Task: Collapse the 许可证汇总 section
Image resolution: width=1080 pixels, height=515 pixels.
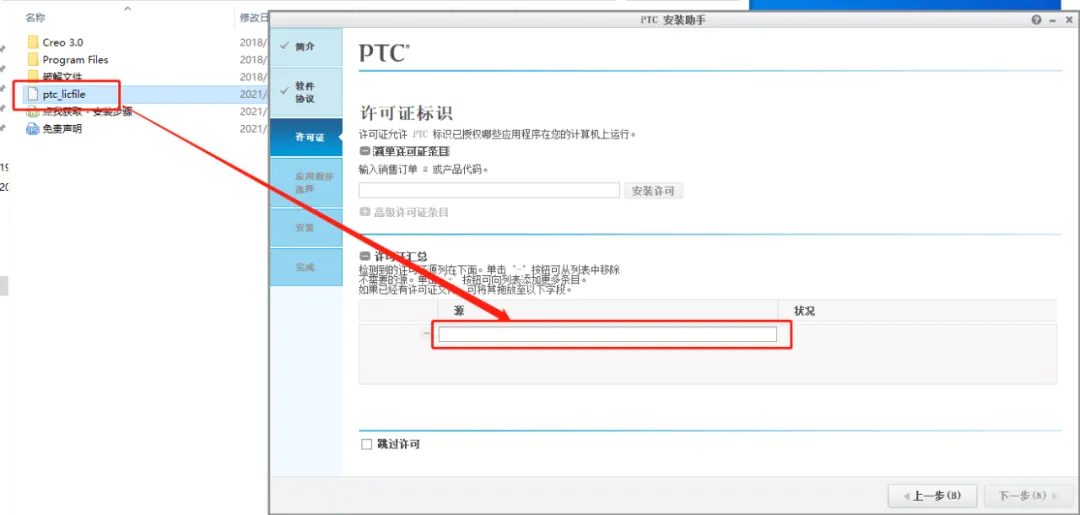Action: [x=364, y=256]
